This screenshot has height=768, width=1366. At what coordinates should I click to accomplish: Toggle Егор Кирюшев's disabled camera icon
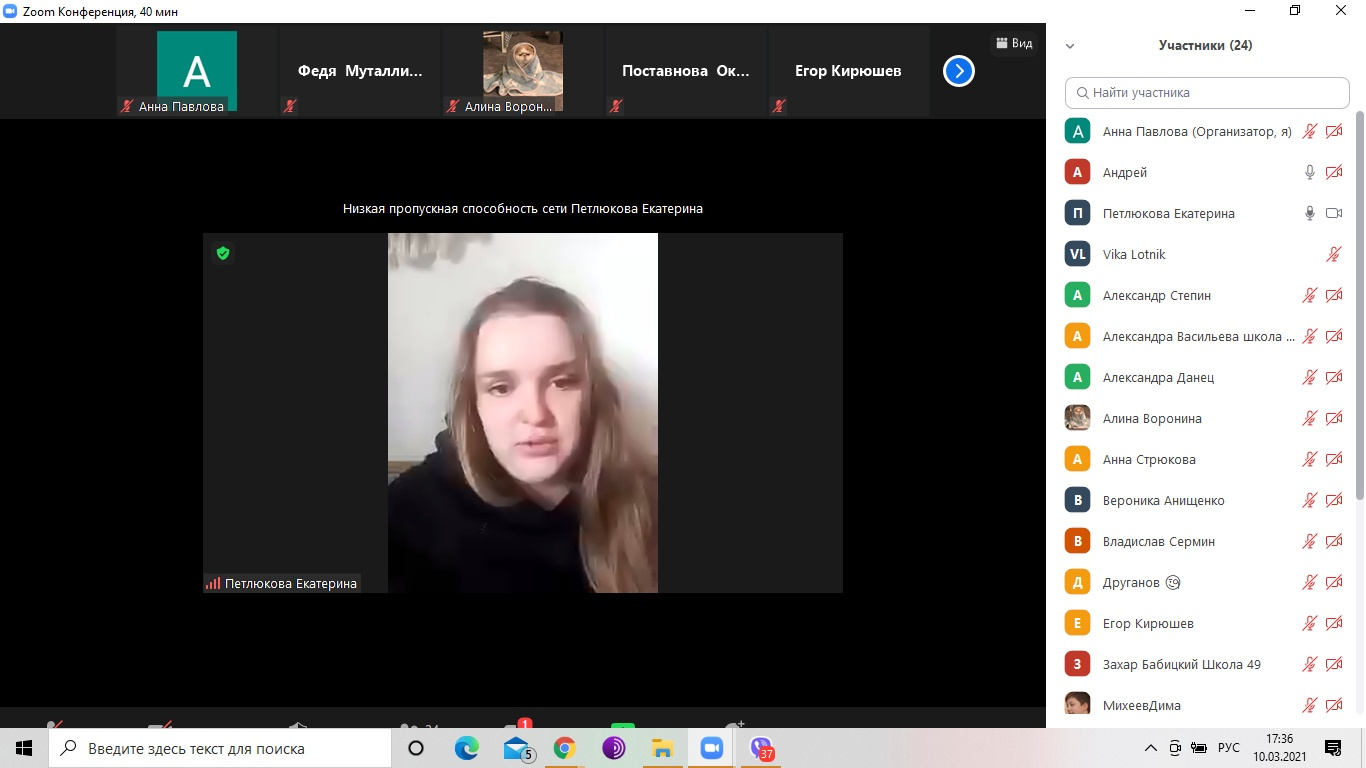tap(1333, 623)
